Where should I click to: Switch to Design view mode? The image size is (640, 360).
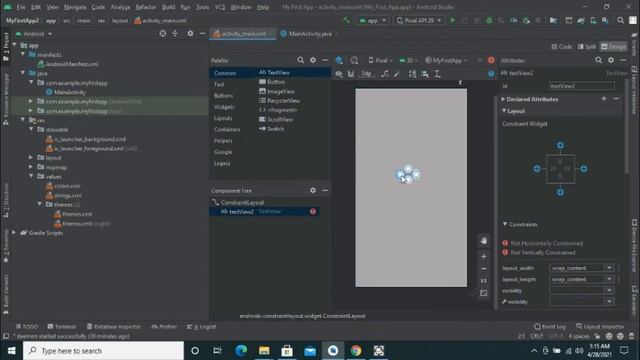coord(613,47)
